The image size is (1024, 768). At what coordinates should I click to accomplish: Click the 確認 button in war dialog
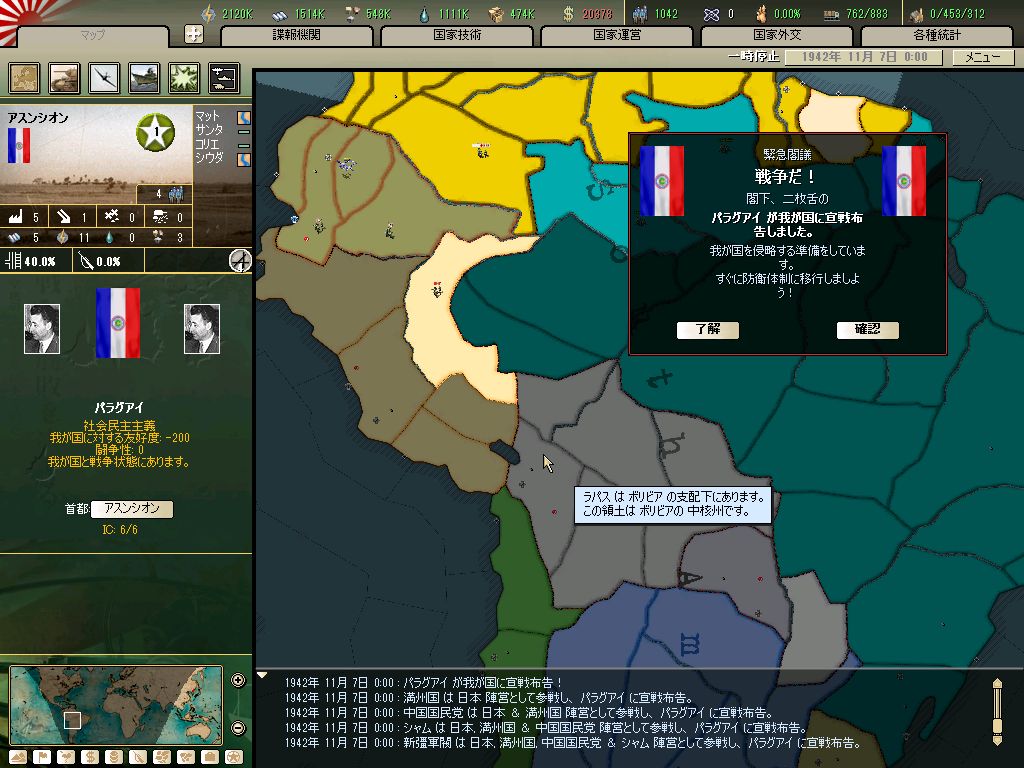click(868, 330)
